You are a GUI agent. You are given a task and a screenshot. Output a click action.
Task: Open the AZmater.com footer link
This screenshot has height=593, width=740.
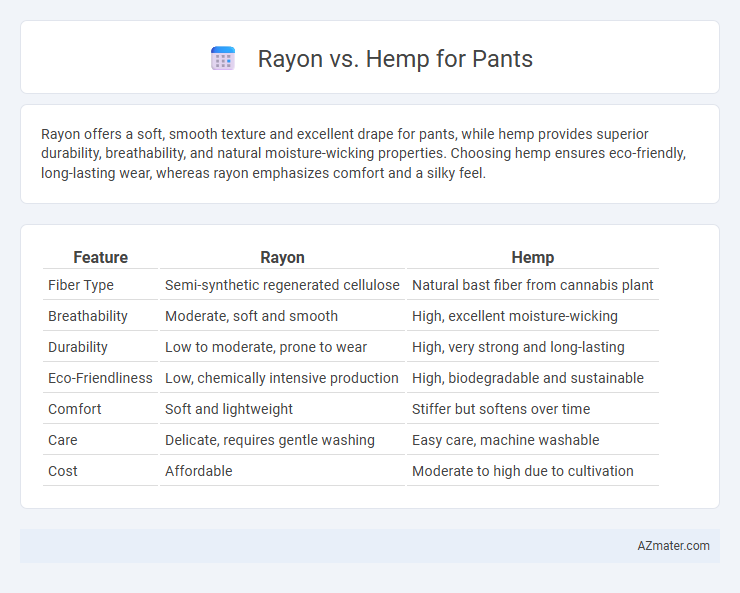(673, 546)
